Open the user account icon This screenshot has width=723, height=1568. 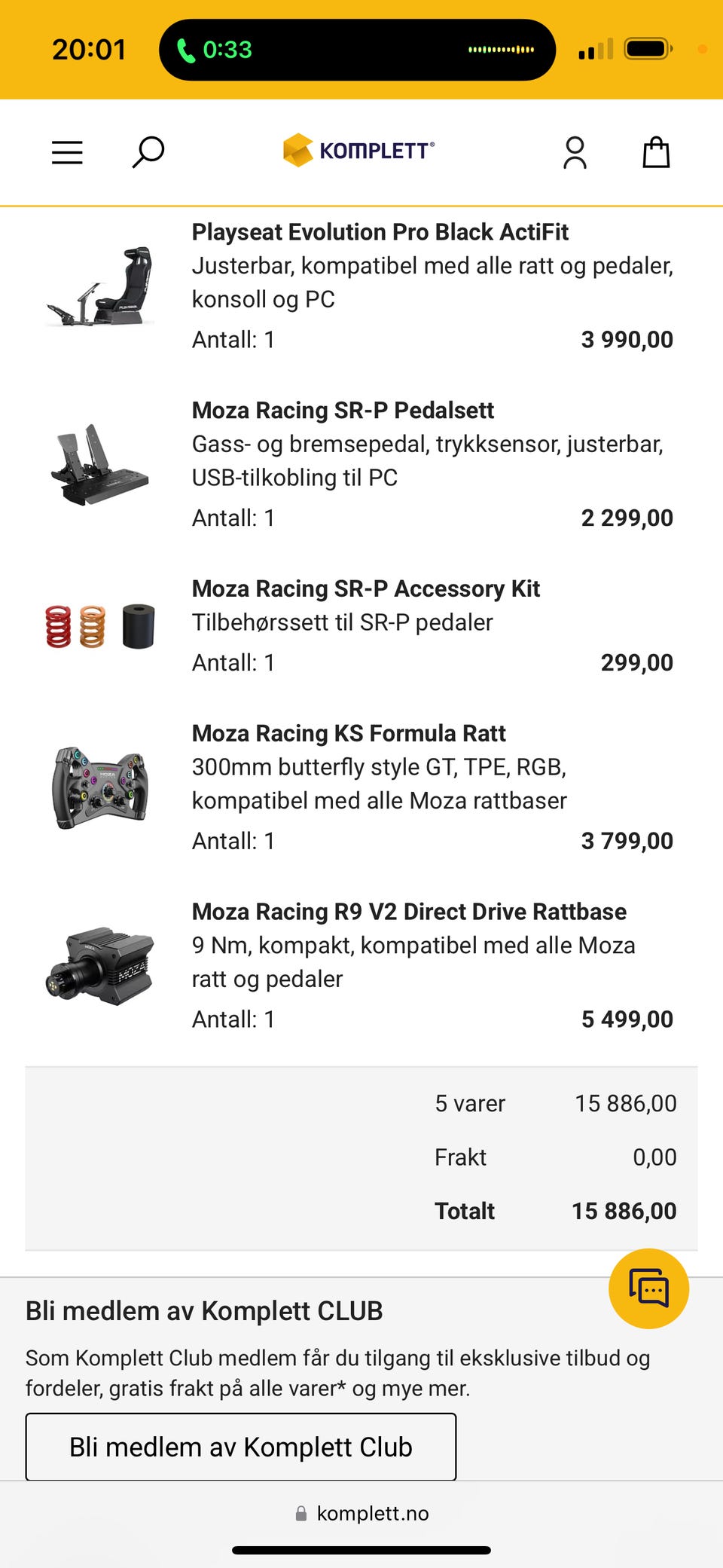coord(575,152)
